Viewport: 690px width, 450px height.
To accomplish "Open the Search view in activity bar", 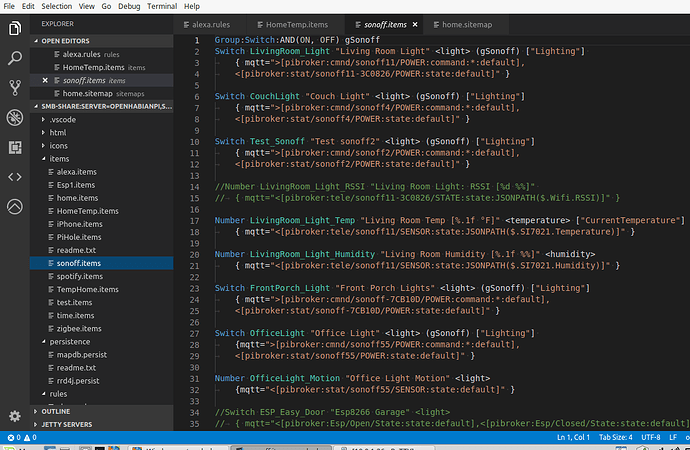I will (x=14, y=58).
